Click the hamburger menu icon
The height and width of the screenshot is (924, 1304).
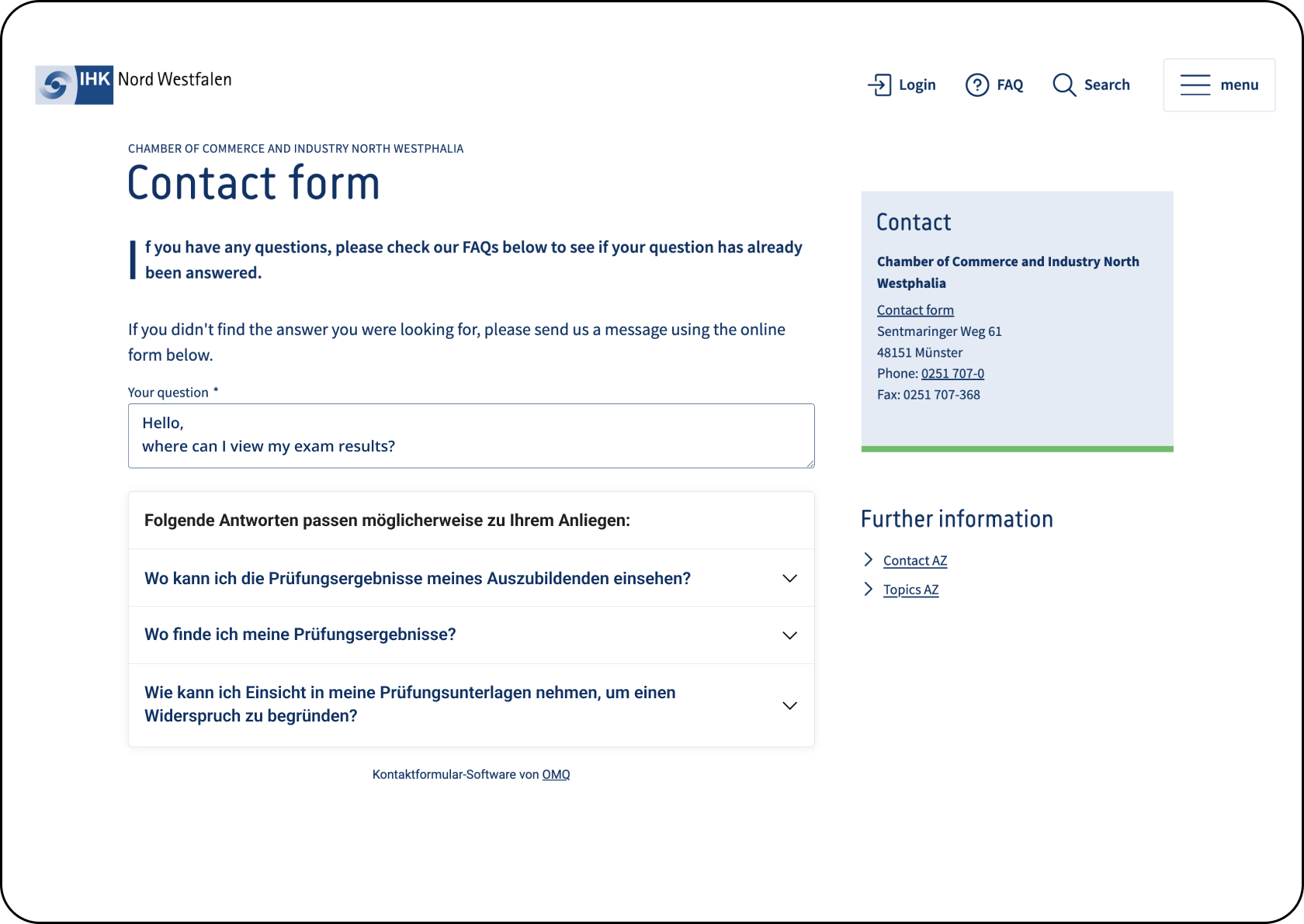(1195, 85)
